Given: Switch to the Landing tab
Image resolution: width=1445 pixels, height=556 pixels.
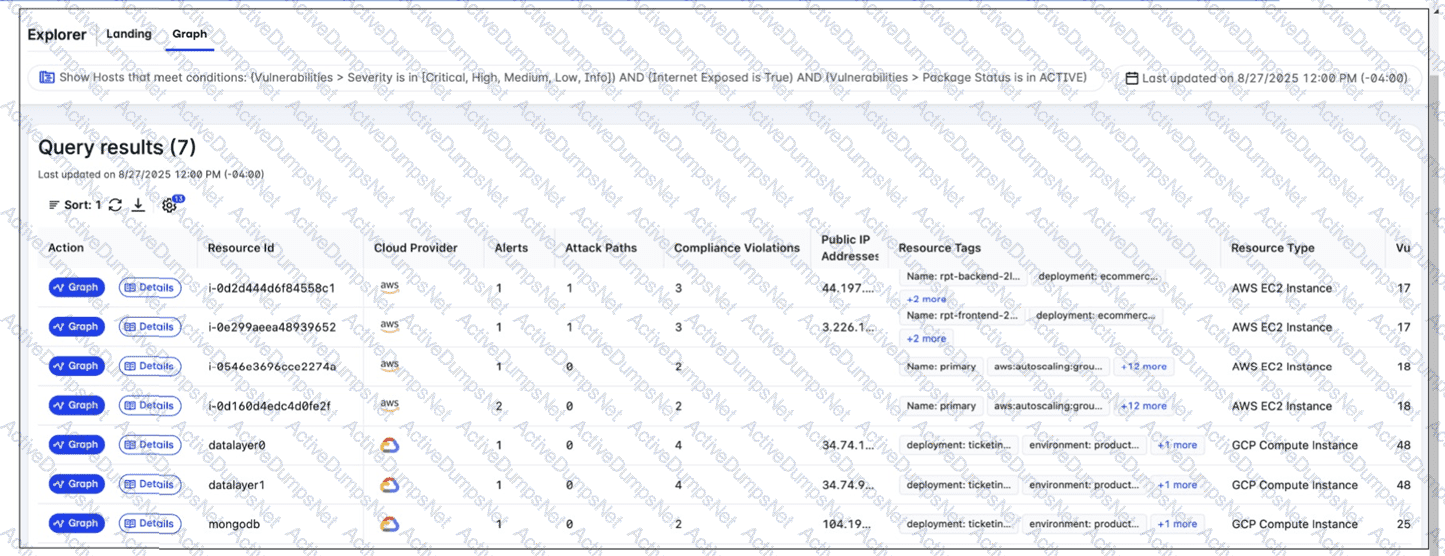Looking at the screenshot, I should [129, 34].
